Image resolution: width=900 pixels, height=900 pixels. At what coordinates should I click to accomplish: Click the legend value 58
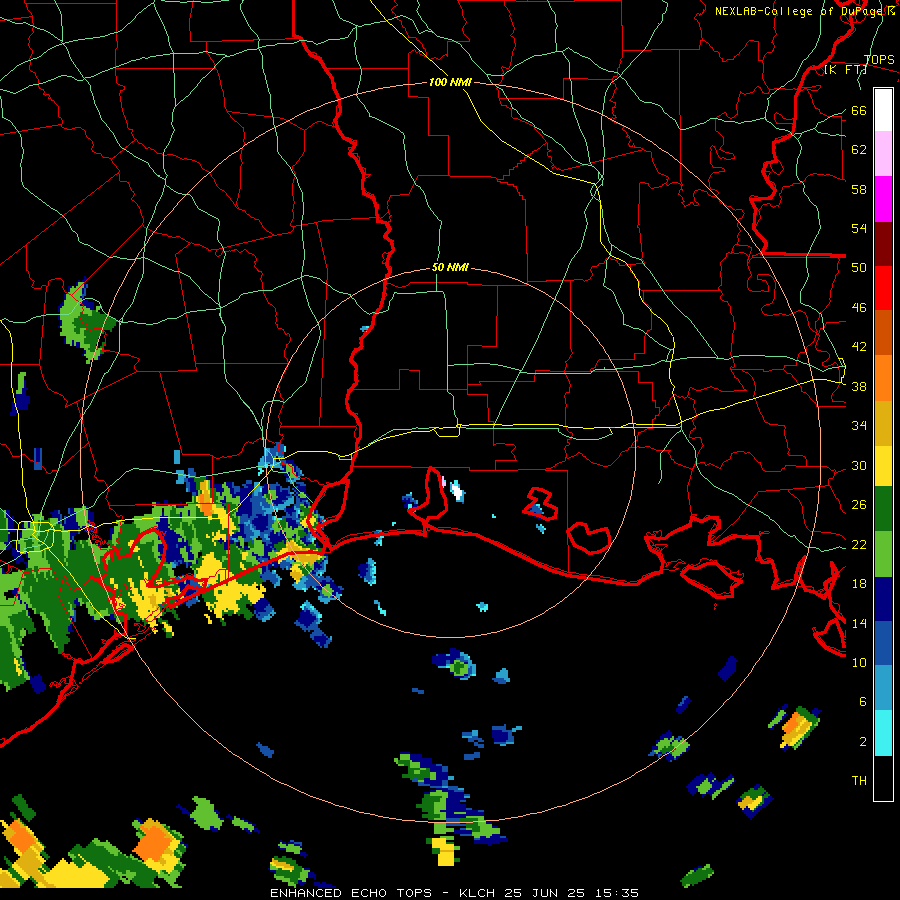pos(859,189)
